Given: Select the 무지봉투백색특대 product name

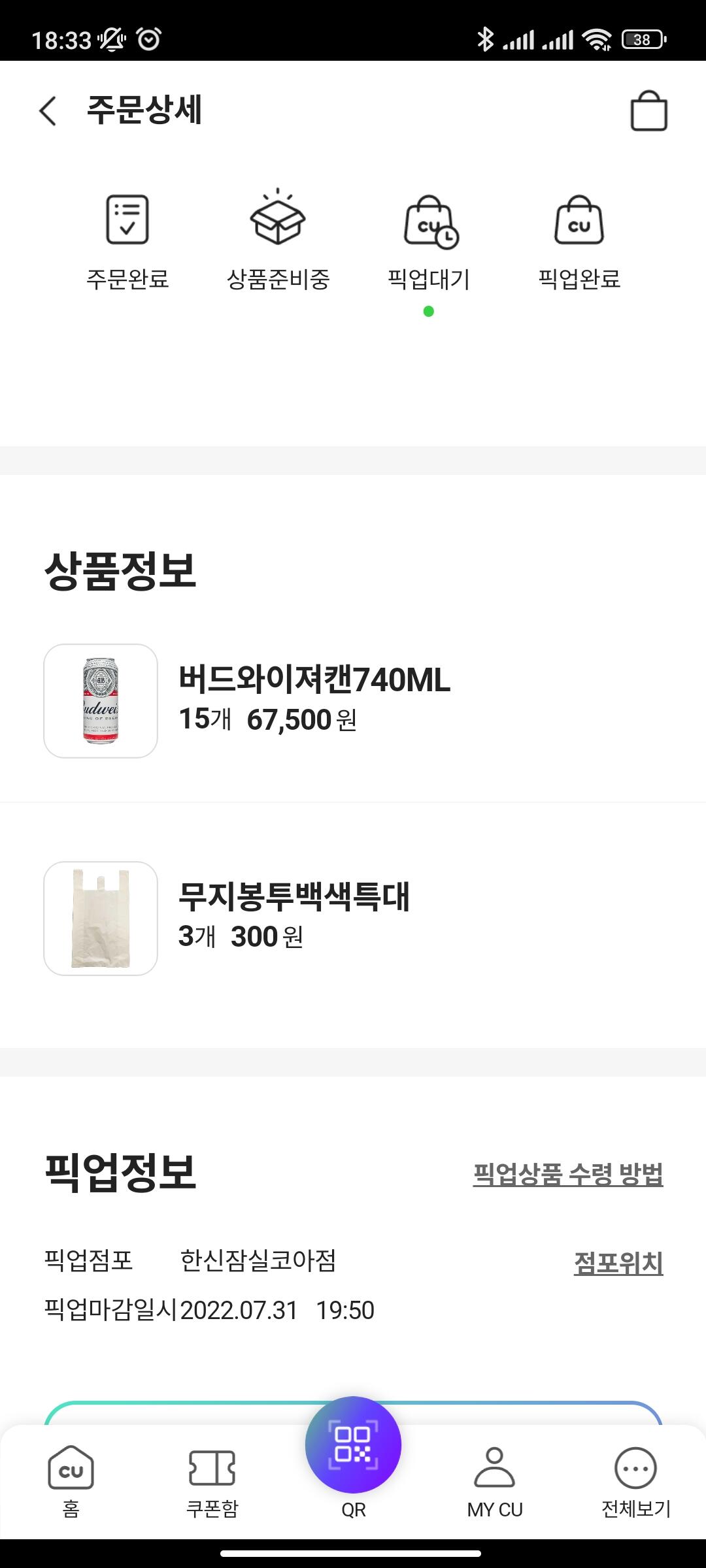Looking at the screenshot, I should click(x=294, y=896).
